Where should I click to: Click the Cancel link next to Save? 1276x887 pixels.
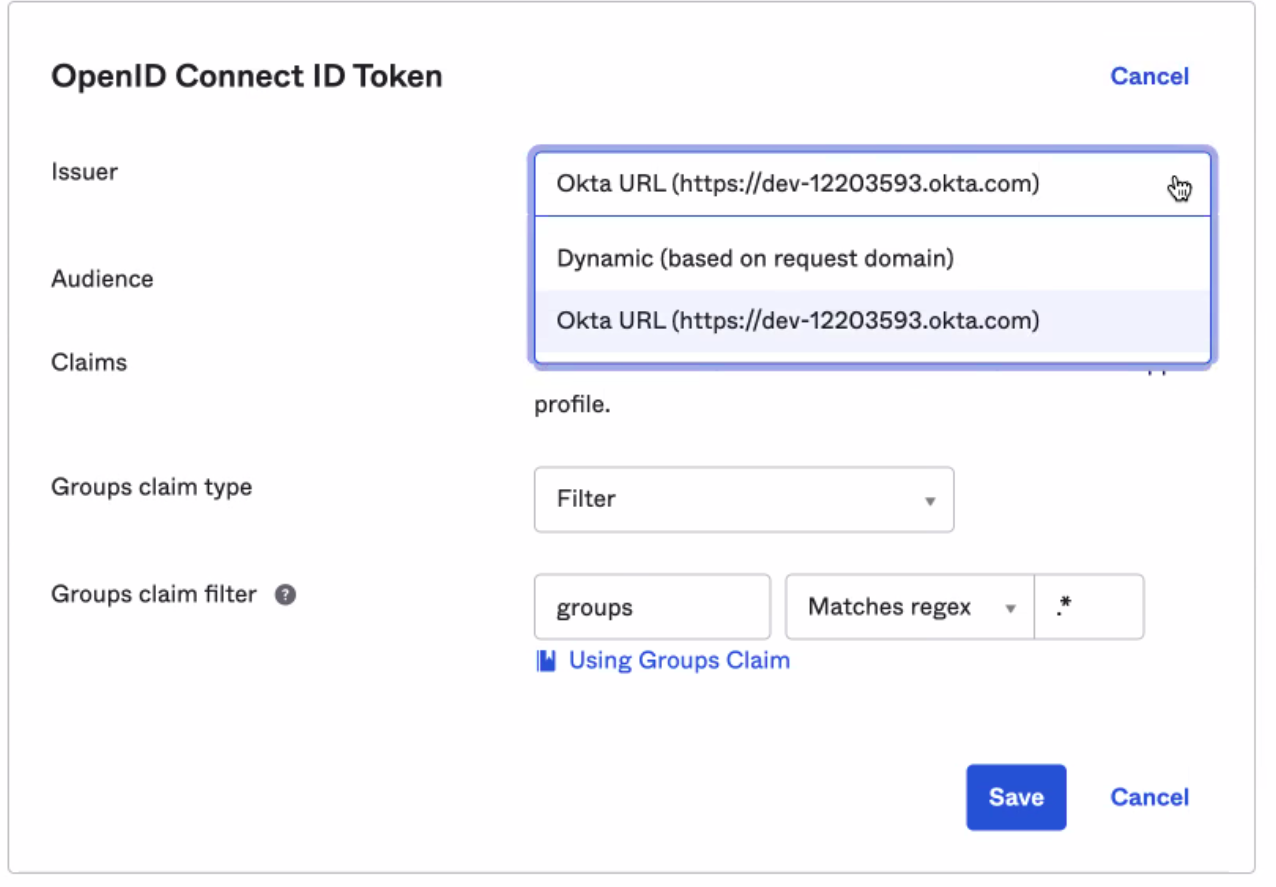click(x=1149, y=798)
